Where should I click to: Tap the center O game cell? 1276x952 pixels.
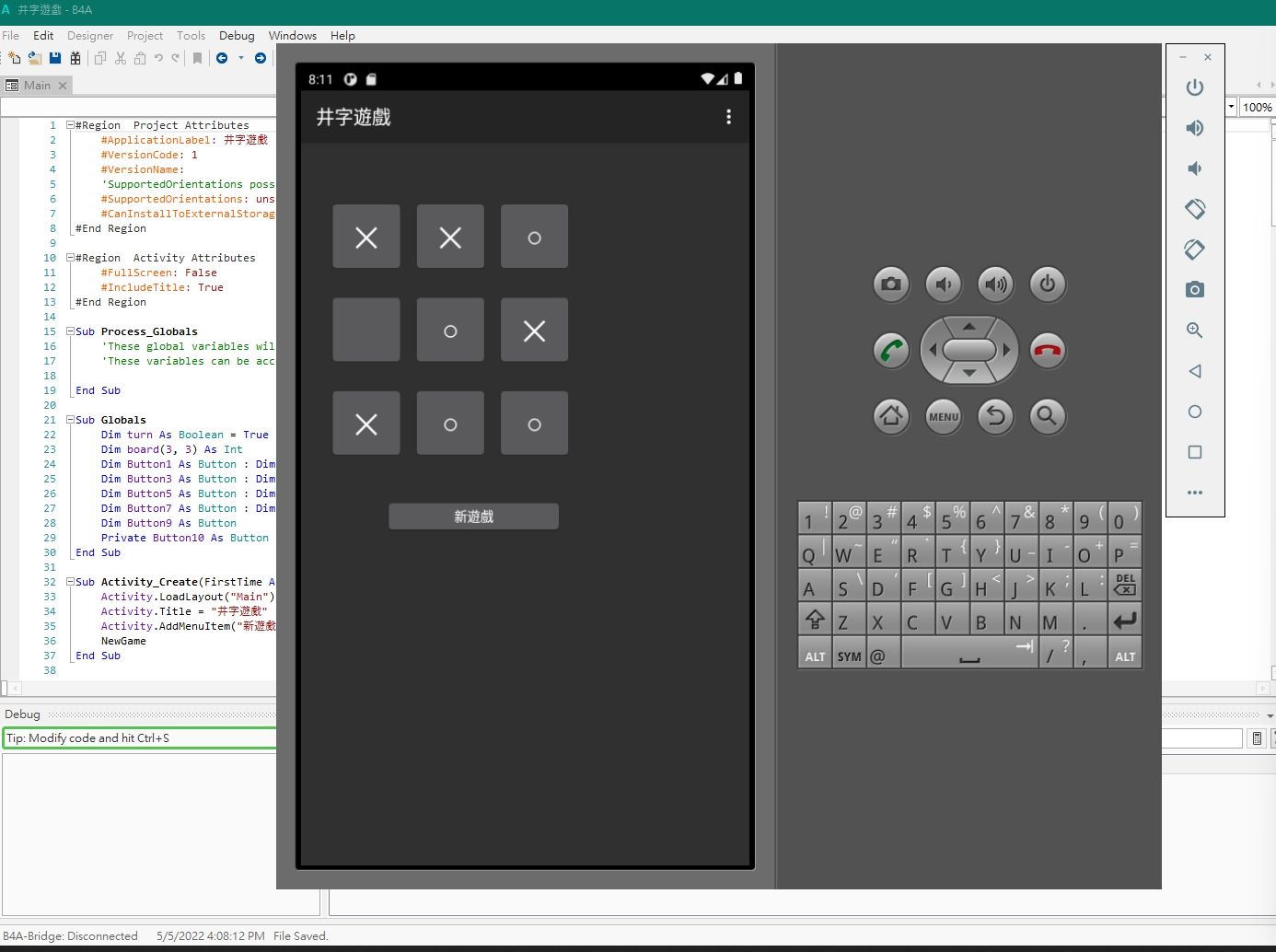click(450, 330)
